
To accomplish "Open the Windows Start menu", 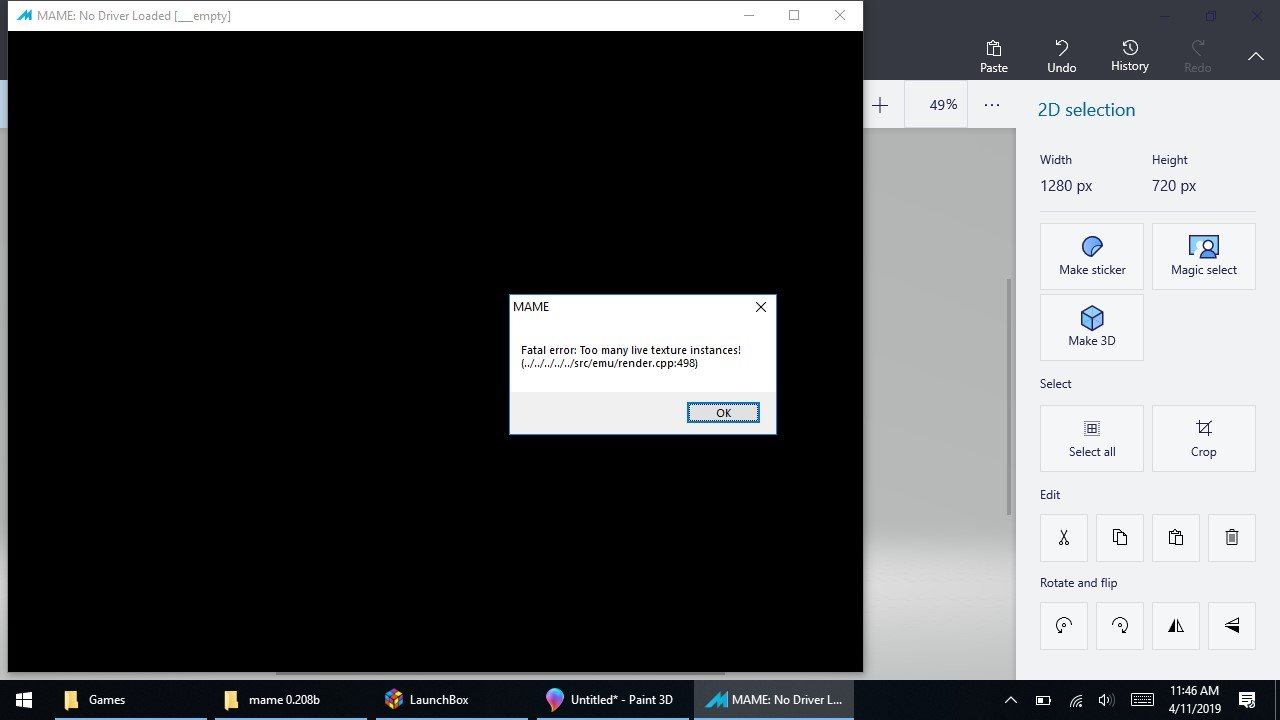I will [x=24, y=700].
